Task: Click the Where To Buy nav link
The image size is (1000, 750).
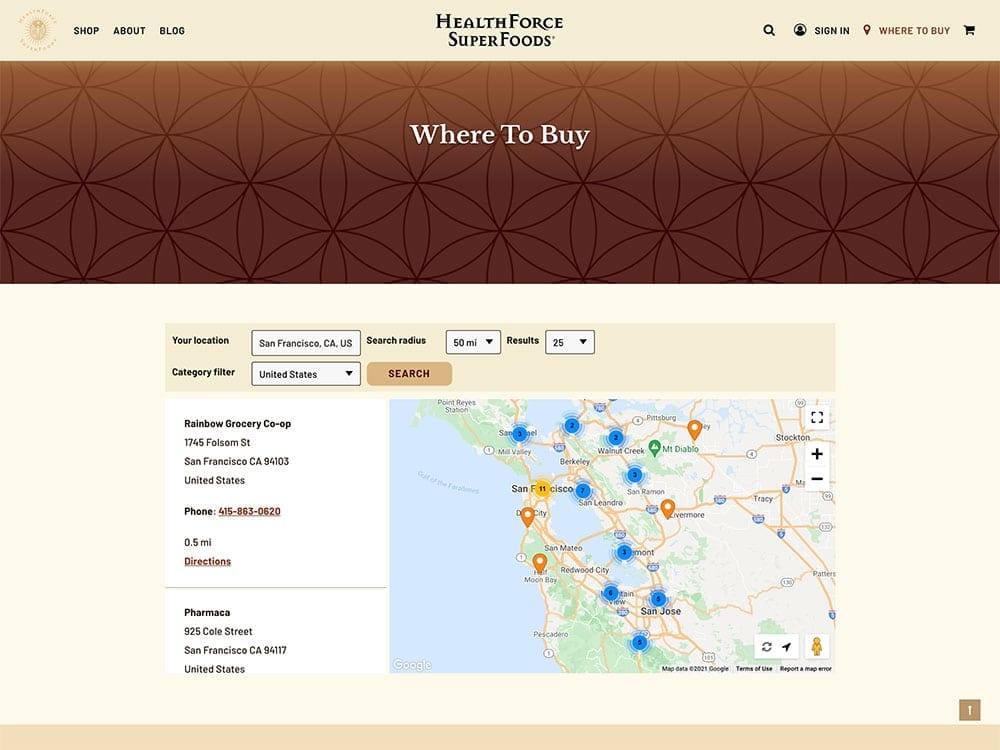Action: [915, 31]
